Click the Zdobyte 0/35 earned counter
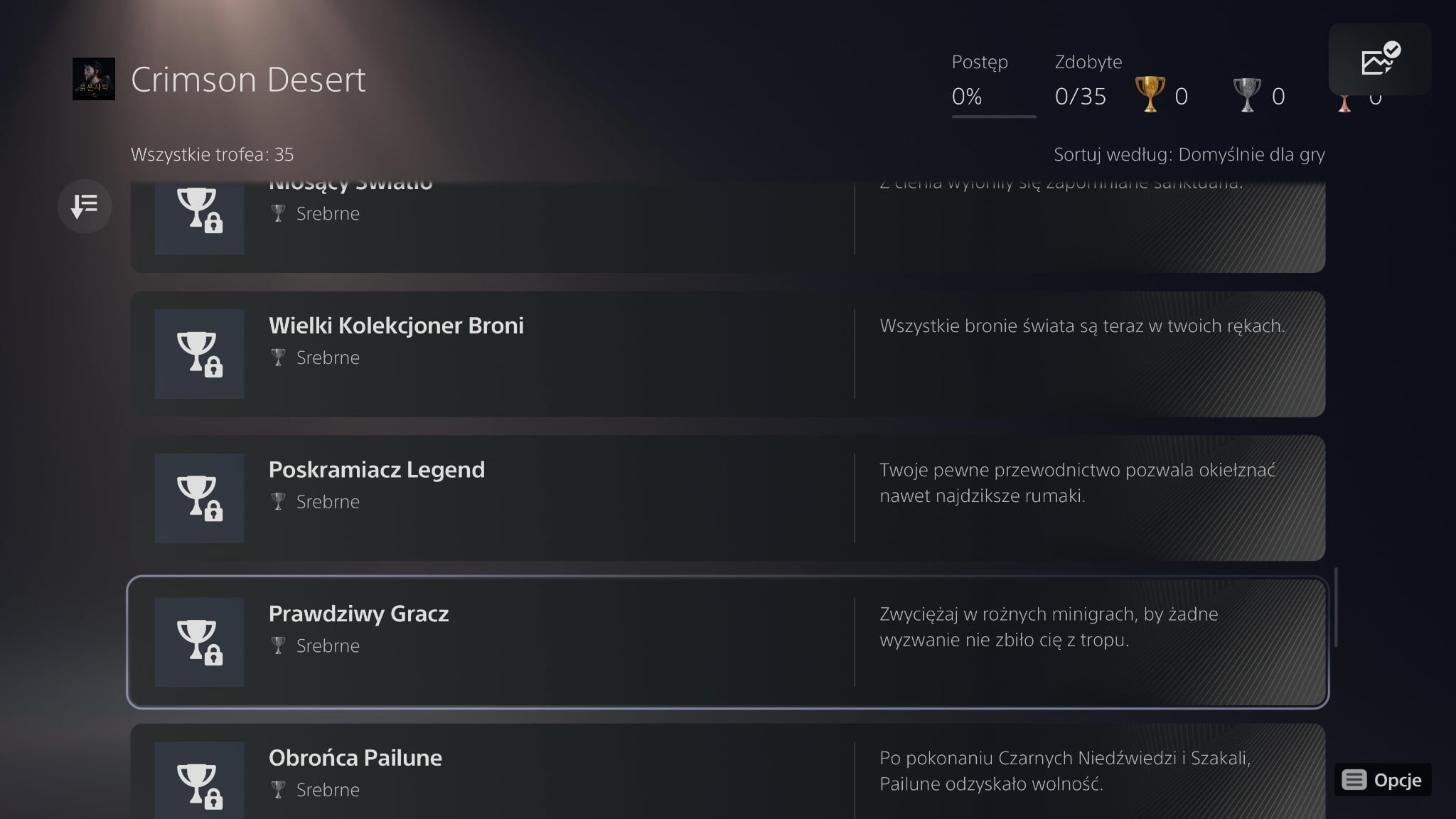Screen dimensions: 1456x819 (1081, 96)
